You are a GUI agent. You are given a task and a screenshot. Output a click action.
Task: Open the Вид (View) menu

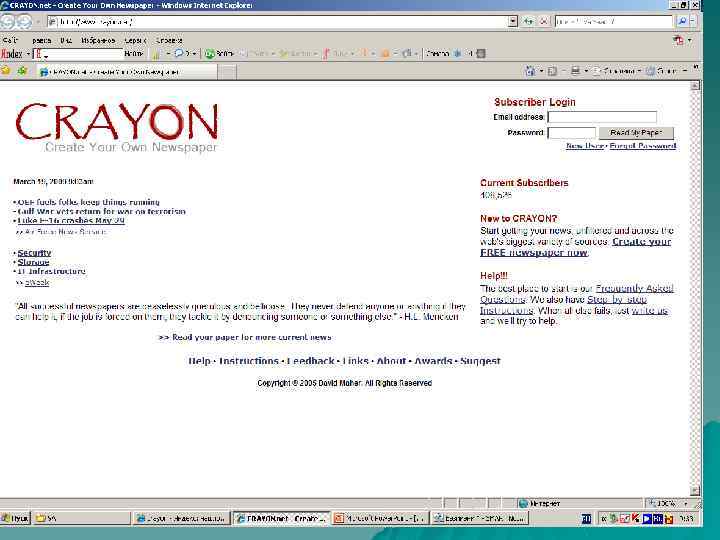[x=66, y=40]
